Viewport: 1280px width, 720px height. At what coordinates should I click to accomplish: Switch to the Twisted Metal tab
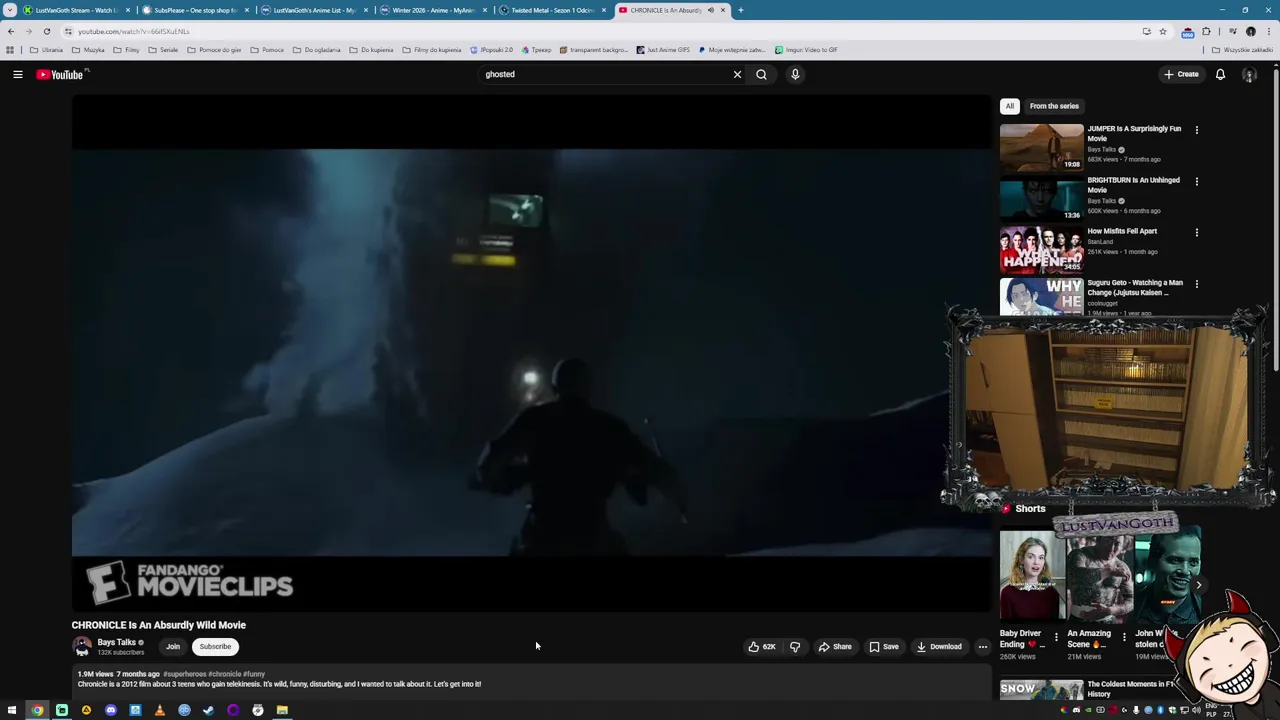click(551, 10)
